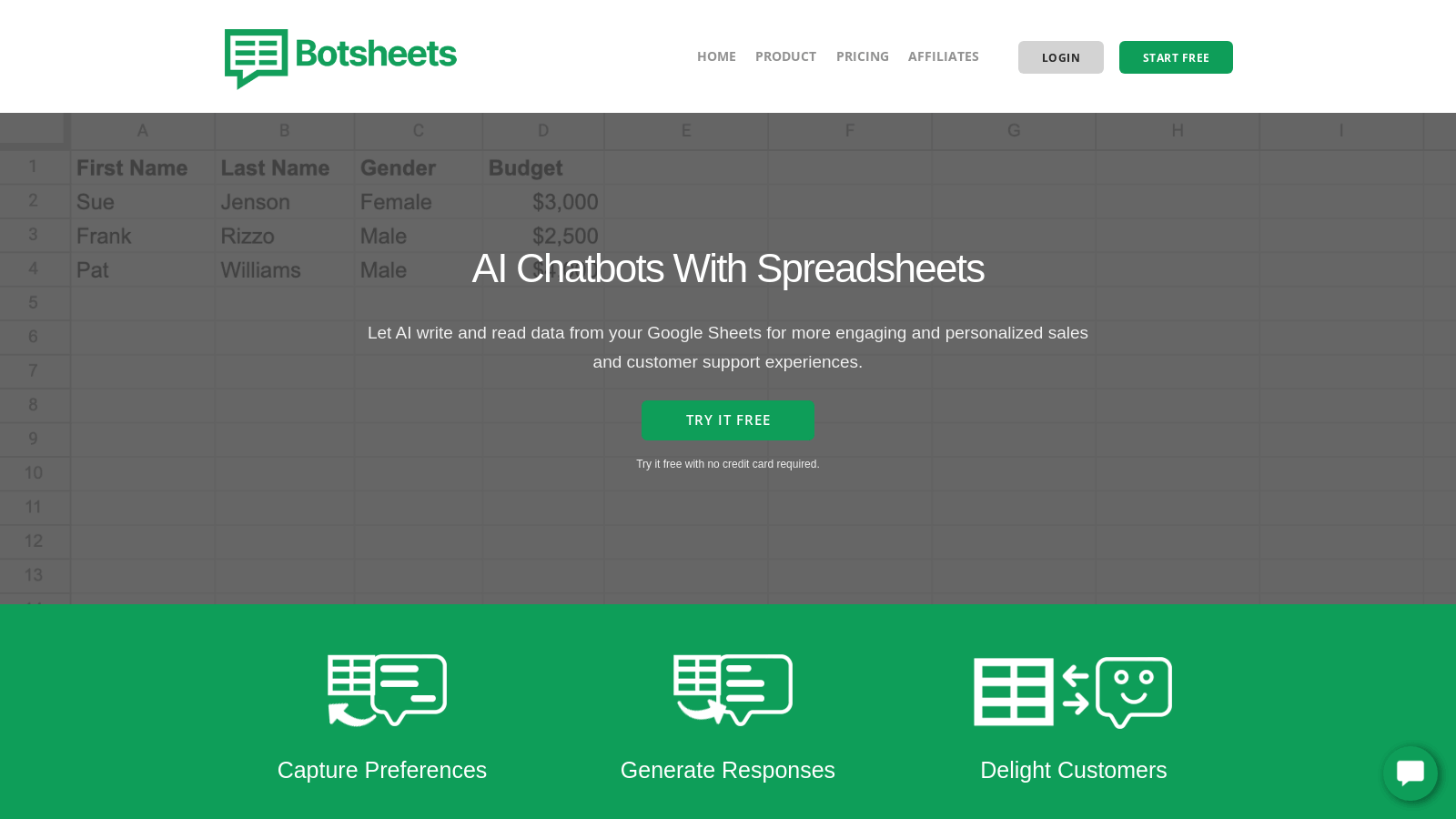Click the Delight Customers icon
The width and height of the screenshot is (1456, 819).
[x=1073, y=693]
